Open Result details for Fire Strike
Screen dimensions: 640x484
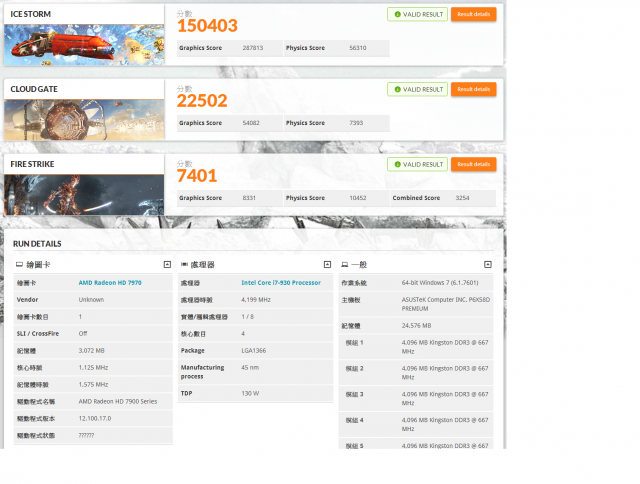point(473,164)
